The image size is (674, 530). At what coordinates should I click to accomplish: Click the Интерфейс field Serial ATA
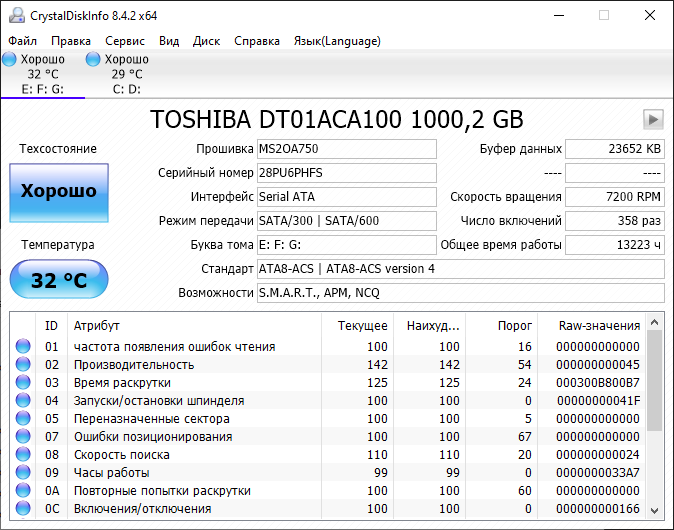click(x=347, y=197)
